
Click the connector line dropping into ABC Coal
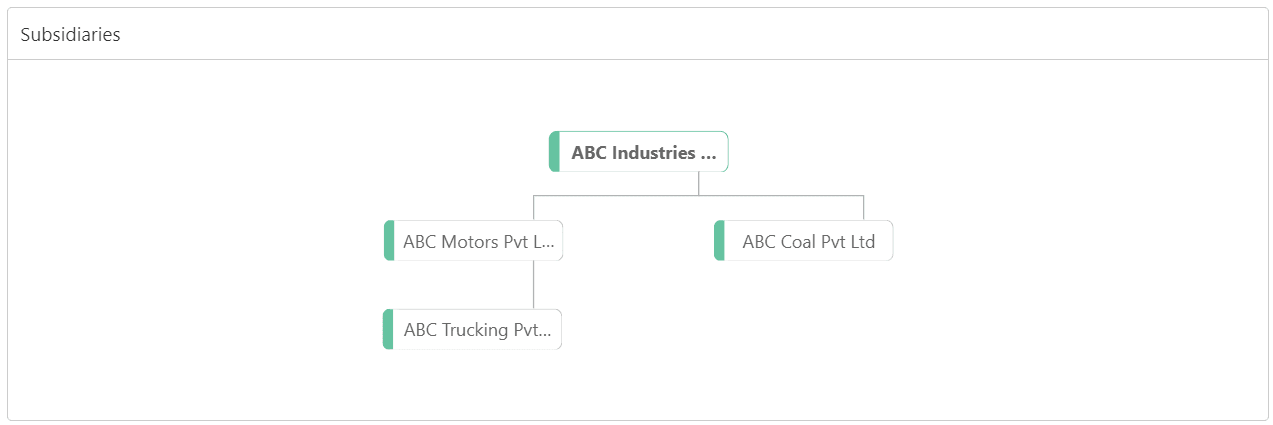coord(863,207)
